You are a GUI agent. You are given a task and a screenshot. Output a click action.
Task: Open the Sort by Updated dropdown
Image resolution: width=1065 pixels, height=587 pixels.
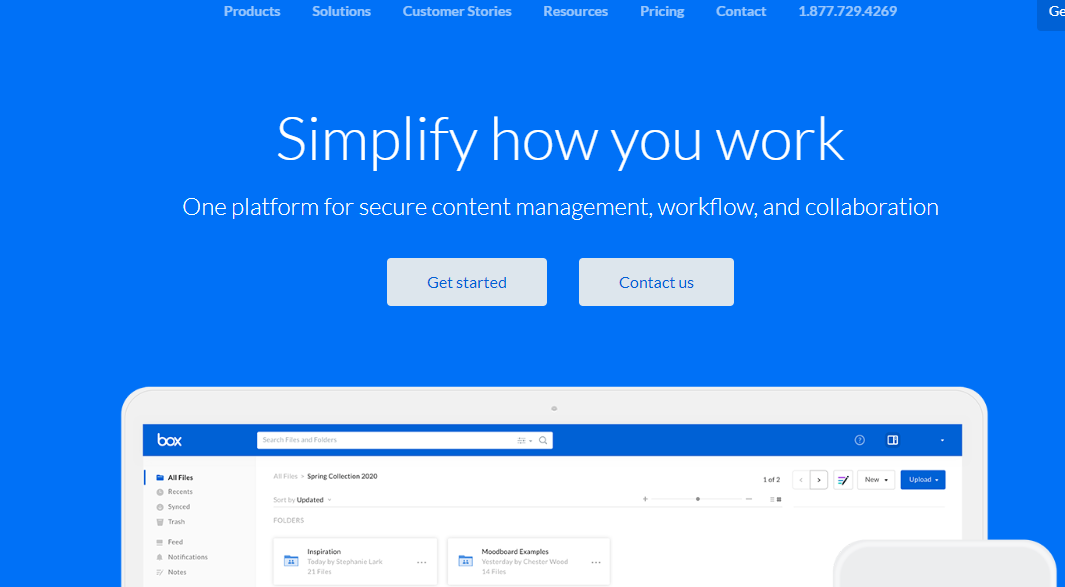pyautogui.click(x=300, y=498)
